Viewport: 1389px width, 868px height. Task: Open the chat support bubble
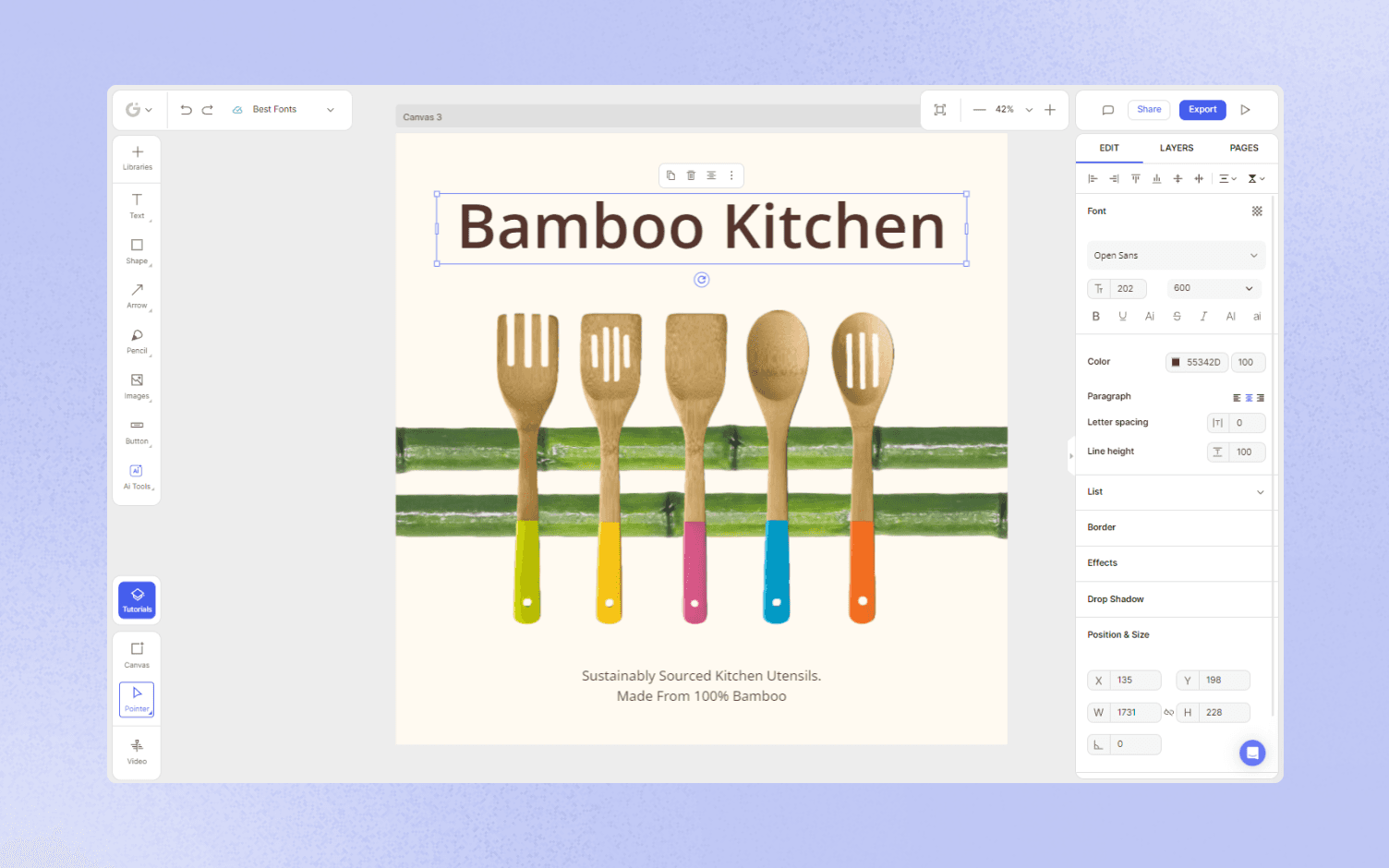click(x=1252, y=753)
